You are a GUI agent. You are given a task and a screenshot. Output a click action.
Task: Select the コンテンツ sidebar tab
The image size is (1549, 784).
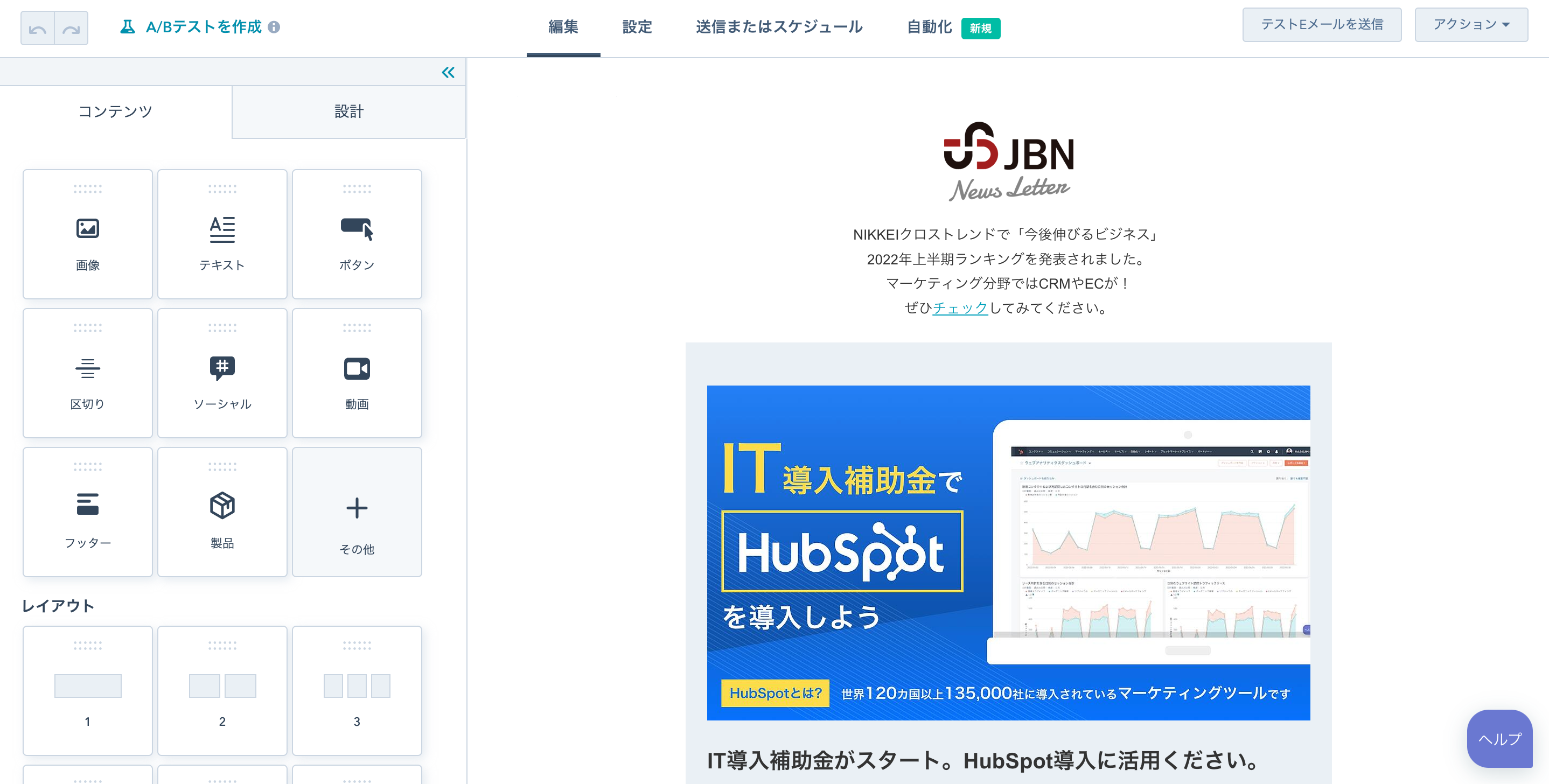point(115,111)
